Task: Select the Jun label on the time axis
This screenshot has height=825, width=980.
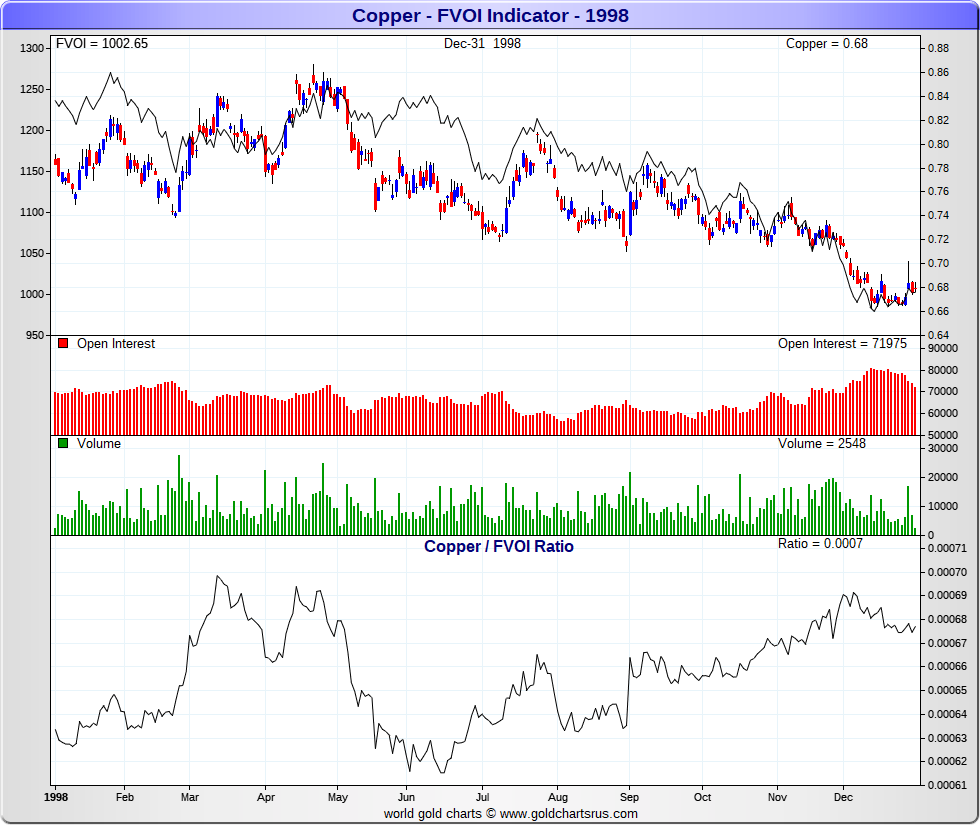Action: pyautogui.click(x=406, y=797)
